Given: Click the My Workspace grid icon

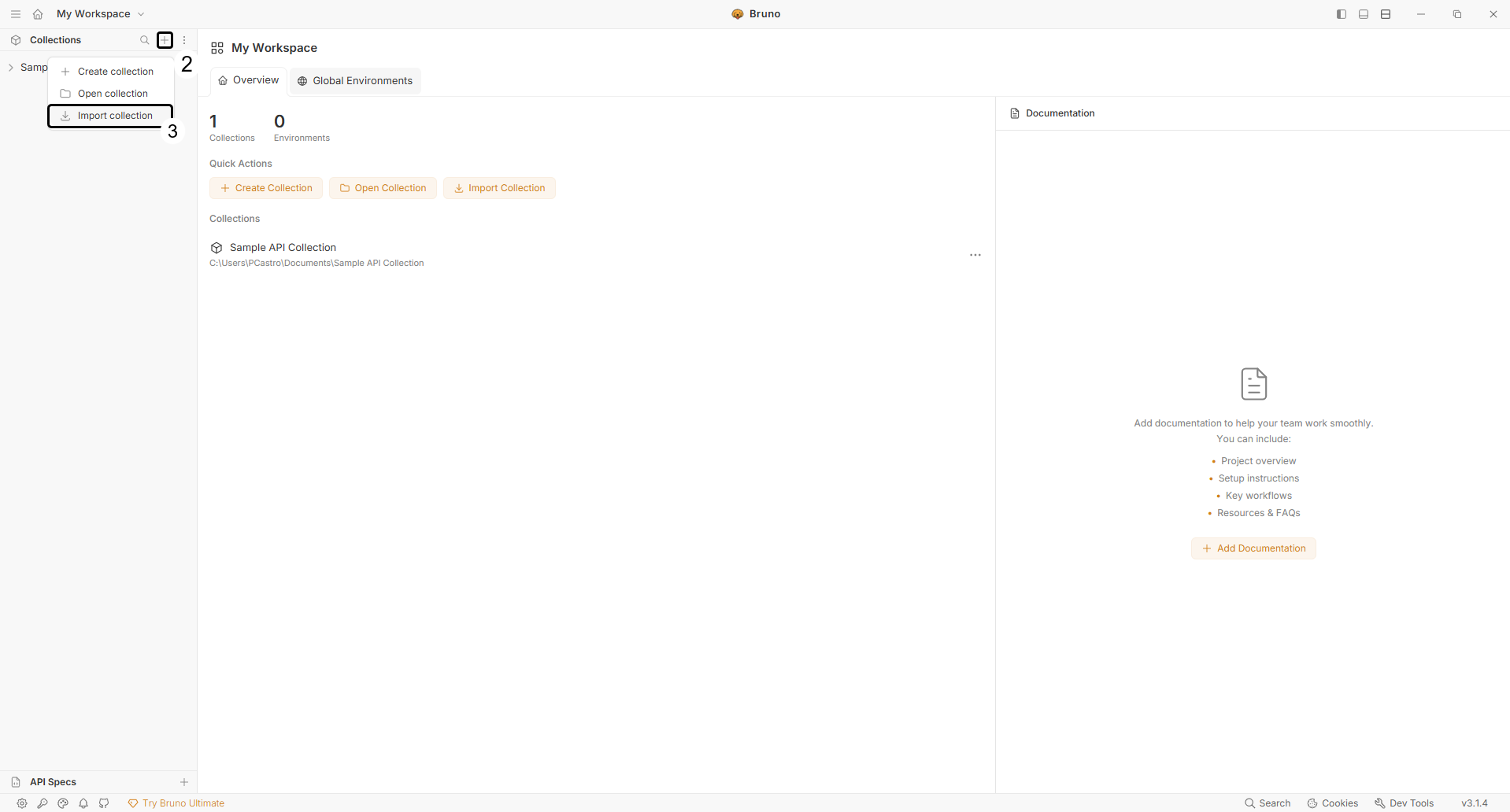Looking at the screenshot, I should (217, 48).
